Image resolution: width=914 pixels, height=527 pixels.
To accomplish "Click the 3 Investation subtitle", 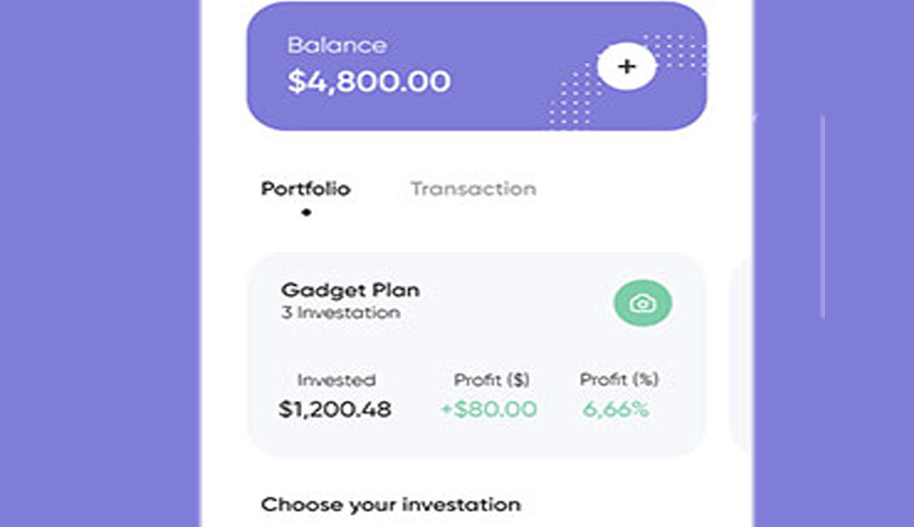I will tap(340, 313).
